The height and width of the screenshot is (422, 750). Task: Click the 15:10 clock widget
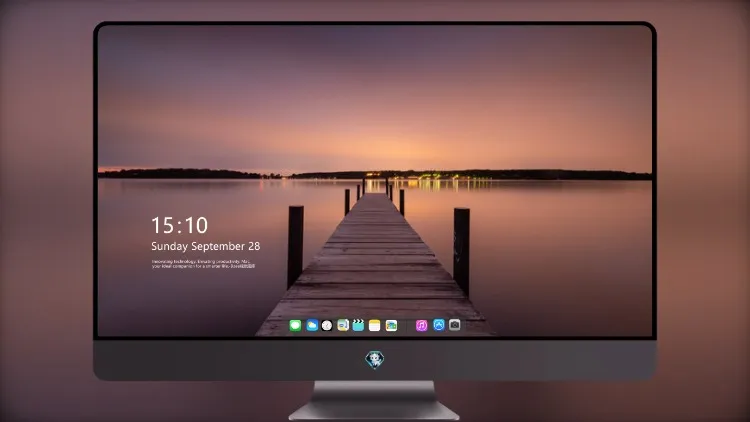[x=179, y=225]
